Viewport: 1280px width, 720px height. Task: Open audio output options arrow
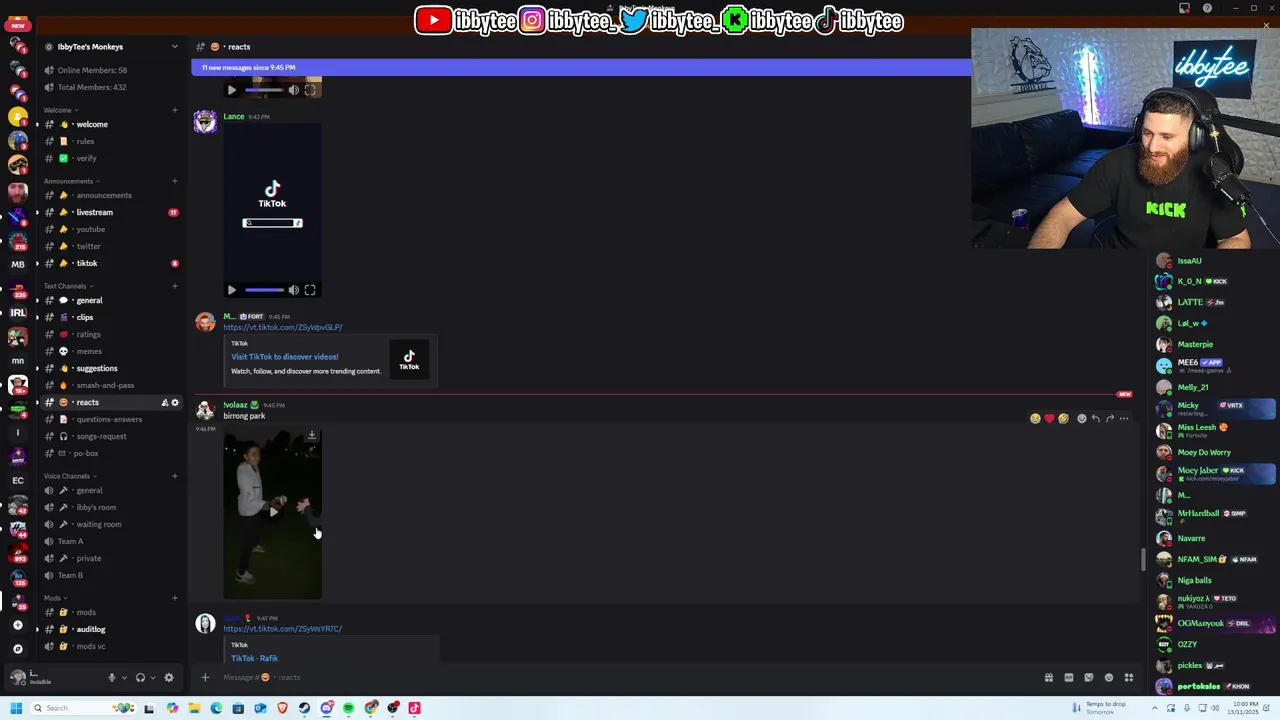coord(152,677)
